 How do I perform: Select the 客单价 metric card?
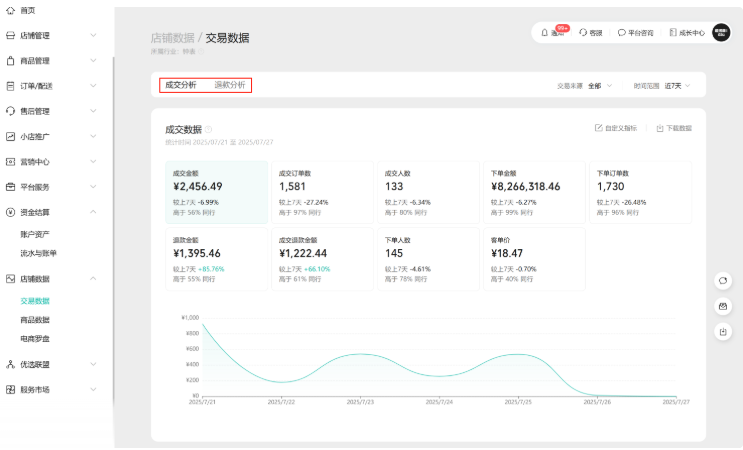(533, 259)
